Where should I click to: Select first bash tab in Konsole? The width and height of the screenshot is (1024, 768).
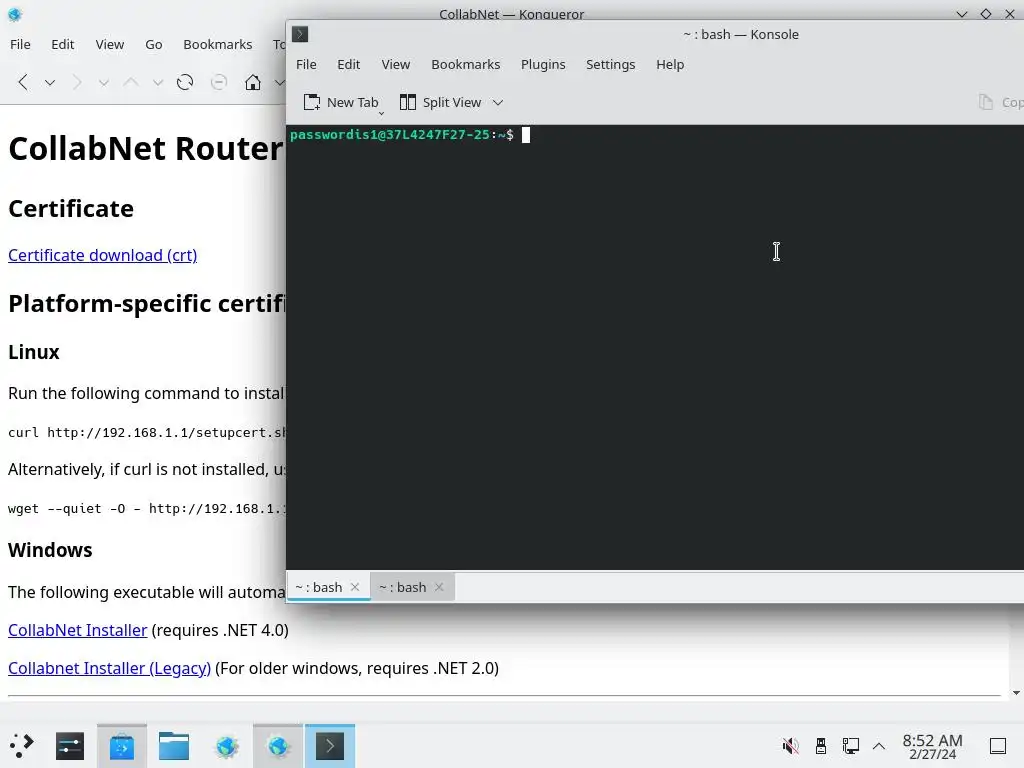tap(328, 587)
